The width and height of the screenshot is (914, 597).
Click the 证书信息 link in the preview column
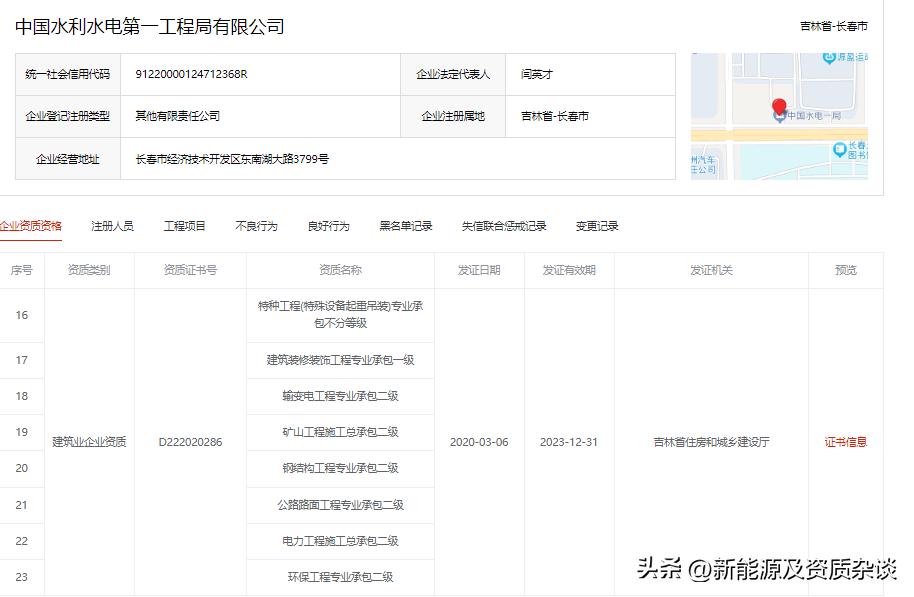point(846,441)
